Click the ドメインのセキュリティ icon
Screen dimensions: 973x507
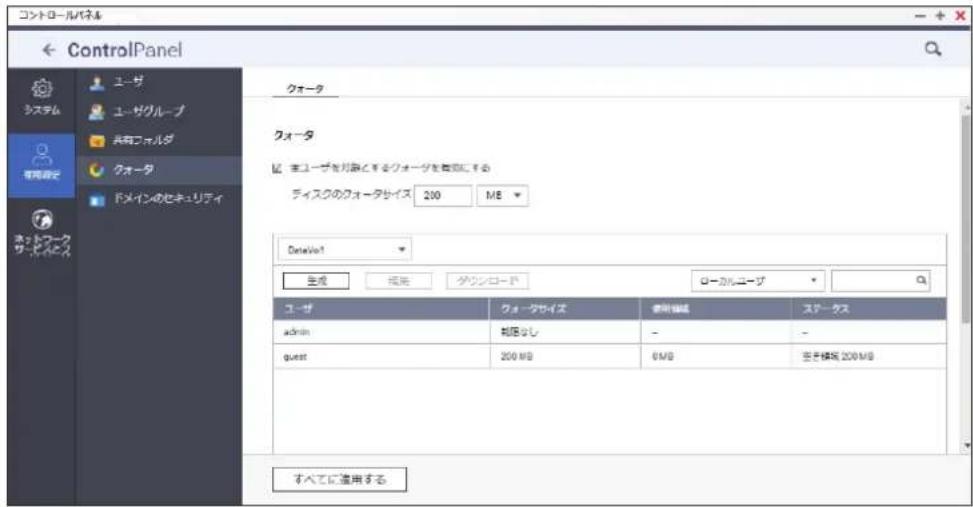(97, 200)
